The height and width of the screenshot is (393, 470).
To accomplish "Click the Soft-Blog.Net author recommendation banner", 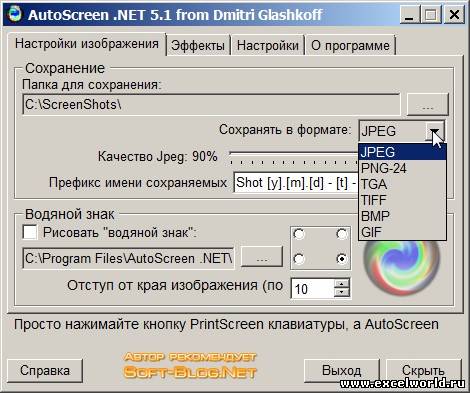I will click(x=190, y=366).
